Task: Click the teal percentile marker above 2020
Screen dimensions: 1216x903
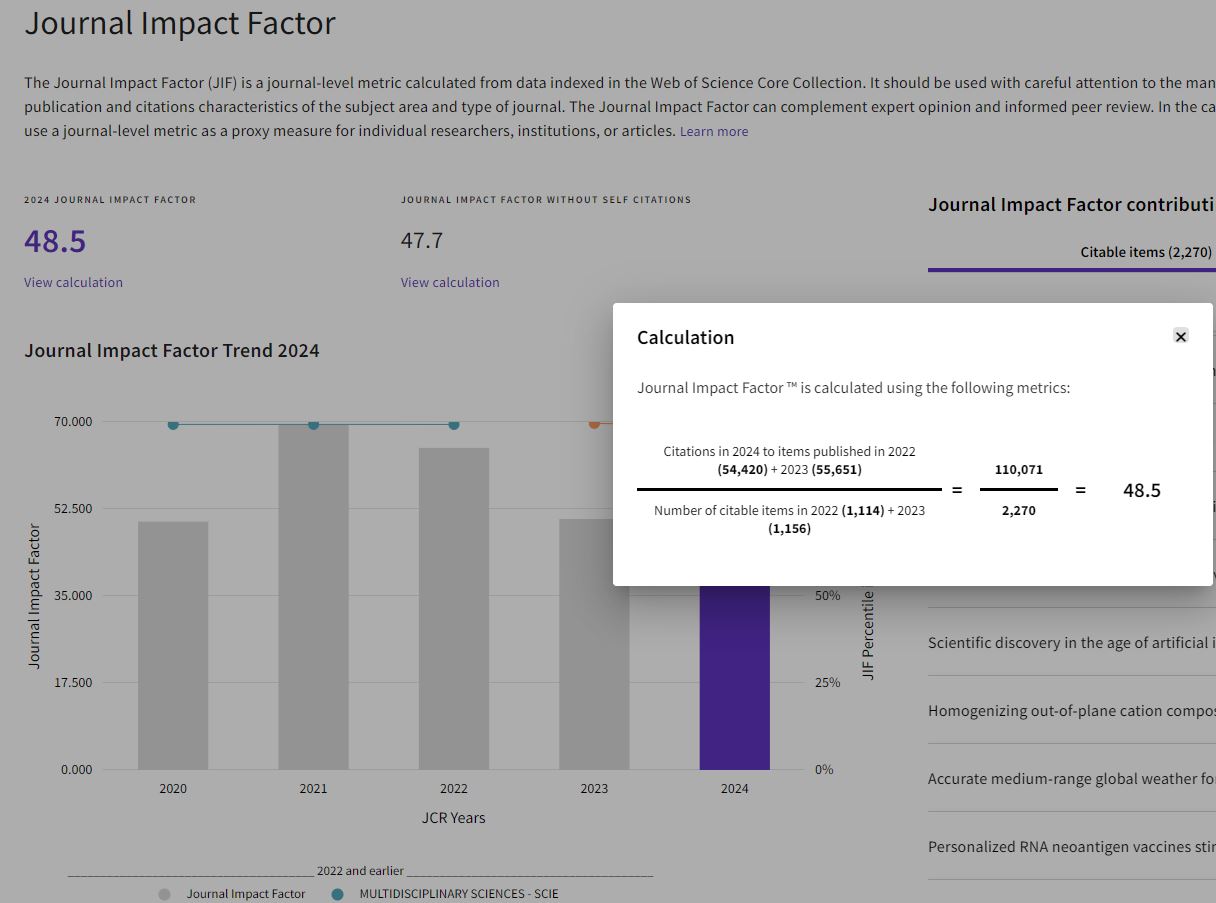Action: 173,424
